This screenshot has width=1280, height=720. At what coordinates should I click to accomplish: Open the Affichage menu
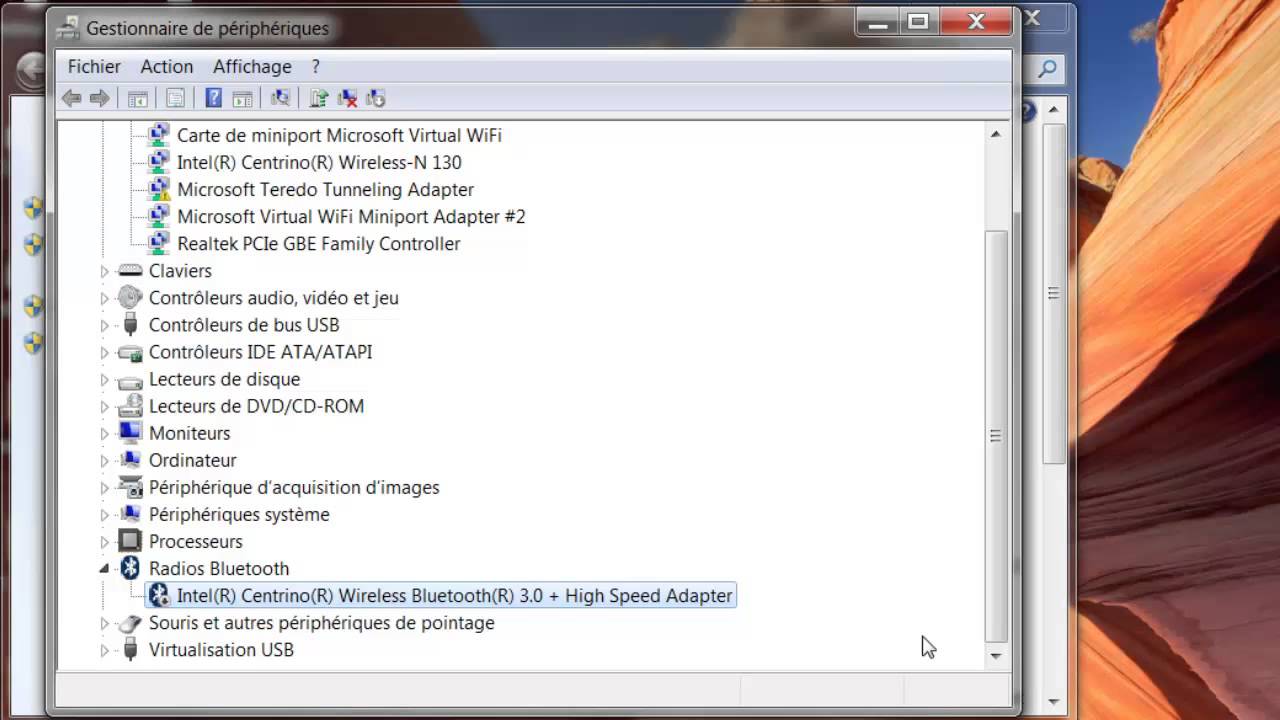tap(252, 66)
